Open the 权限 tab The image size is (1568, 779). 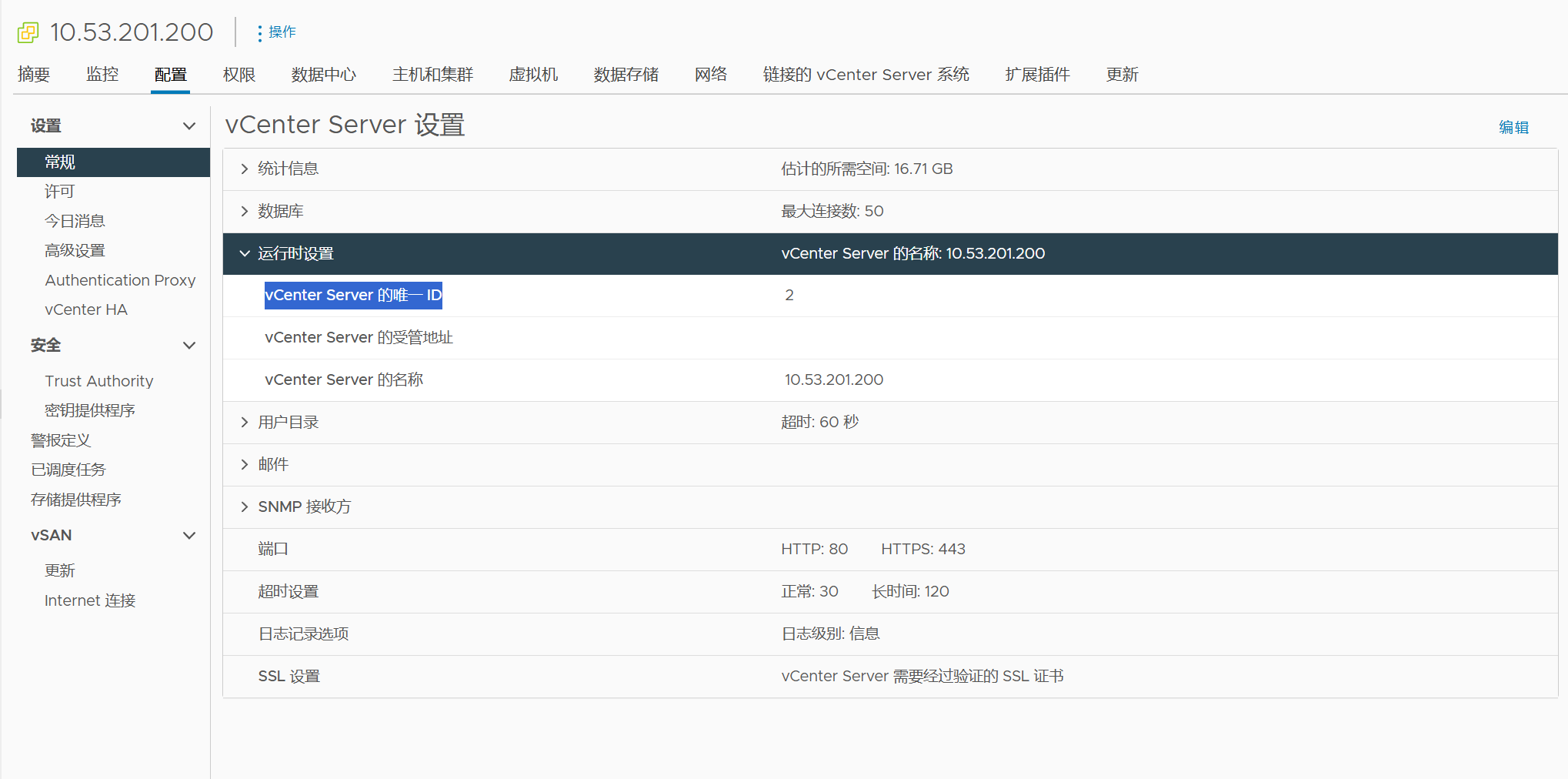[x=239, y=75]
